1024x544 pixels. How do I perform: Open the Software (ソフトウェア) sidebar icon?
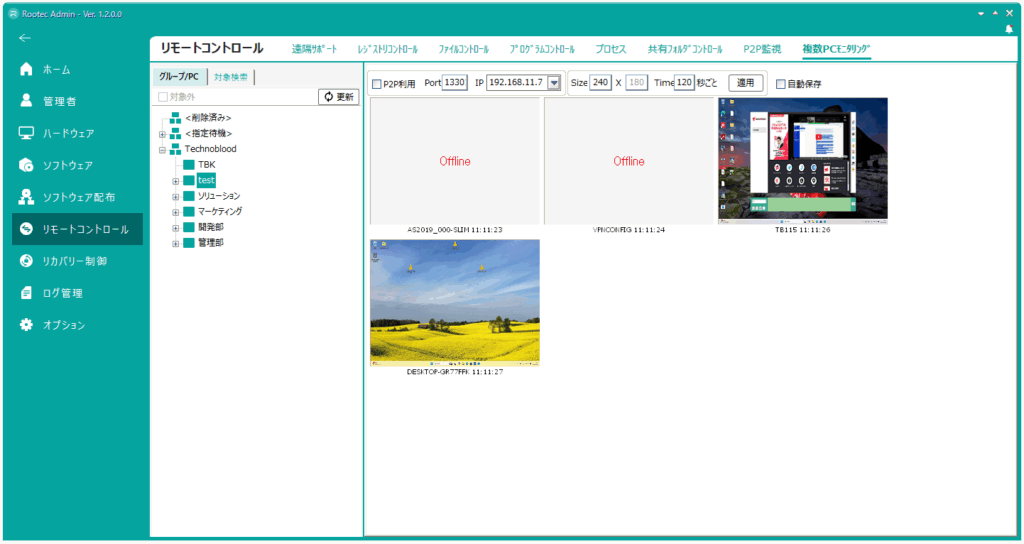tap(27, 165)
